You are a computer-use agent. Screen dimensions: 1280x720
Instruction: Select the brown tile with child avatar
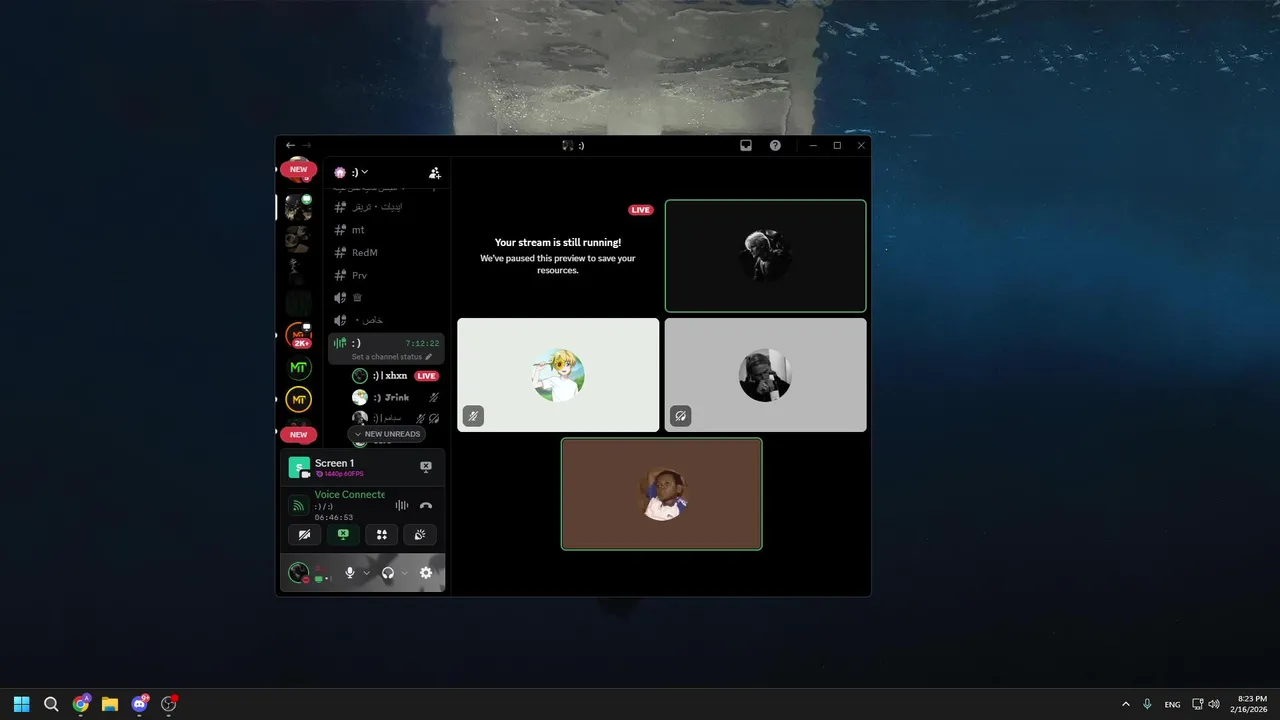coord(662,494)
